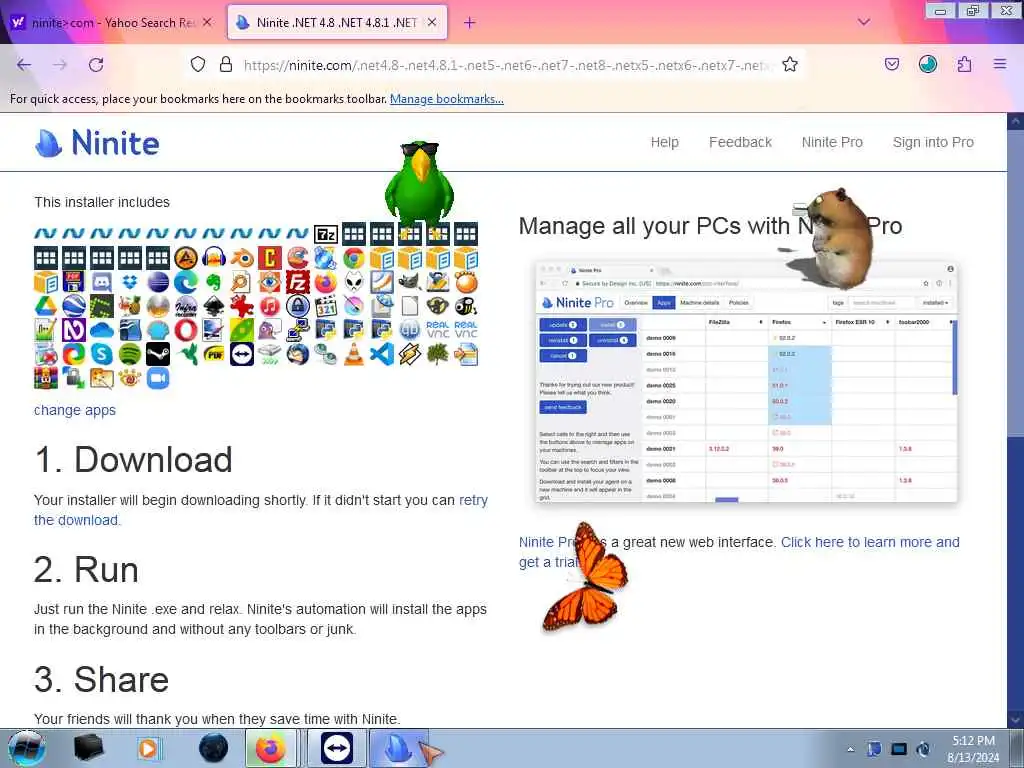1024x768 pixels.
Task: Select the Ninite .NET 4.8 tab
Action: pyautogui.click(x=337, y=23)
